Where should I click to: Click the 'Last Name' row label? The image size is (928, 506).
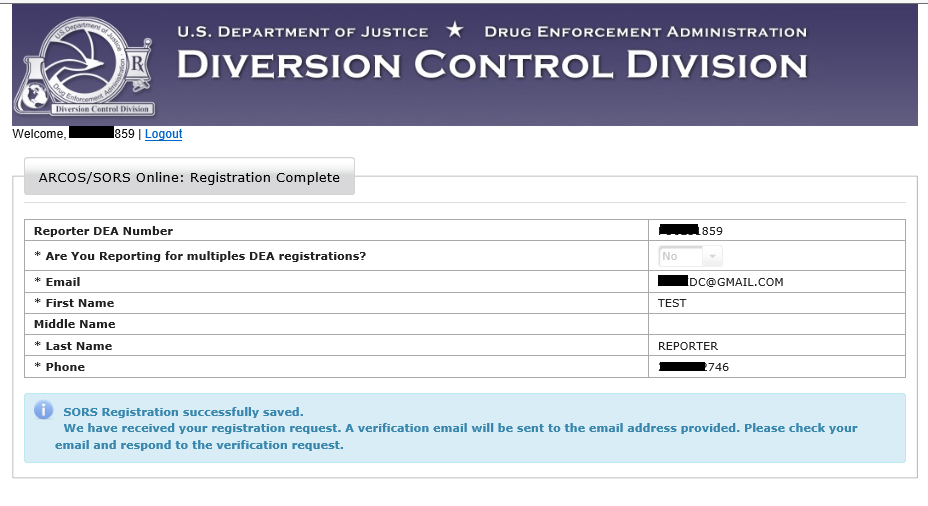73,346
